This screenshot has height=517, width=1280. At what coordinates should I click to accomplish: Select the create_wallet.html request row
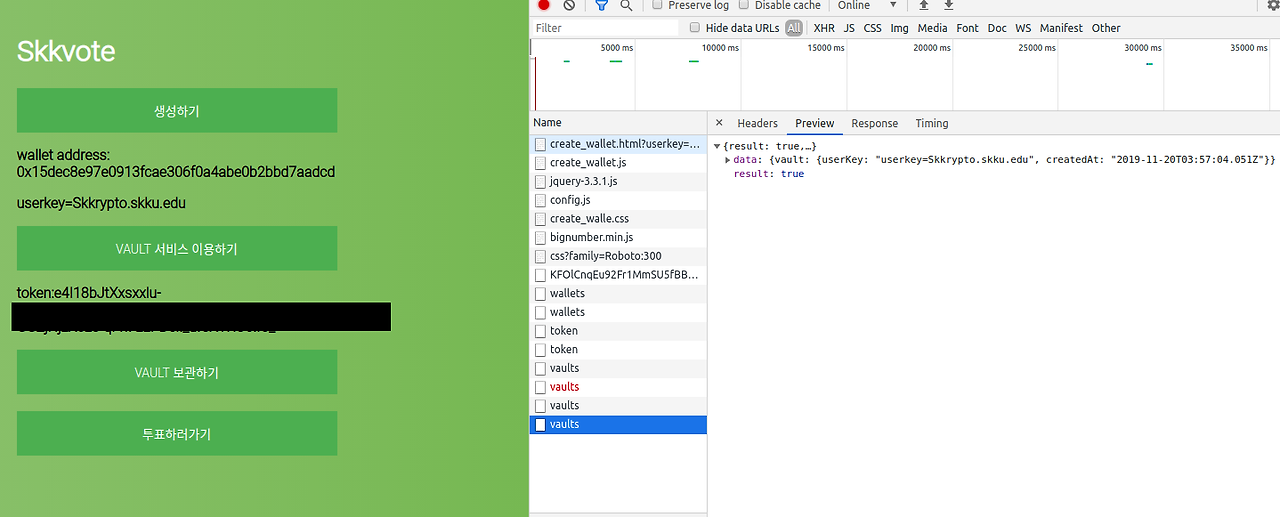(x=618, y=144)
